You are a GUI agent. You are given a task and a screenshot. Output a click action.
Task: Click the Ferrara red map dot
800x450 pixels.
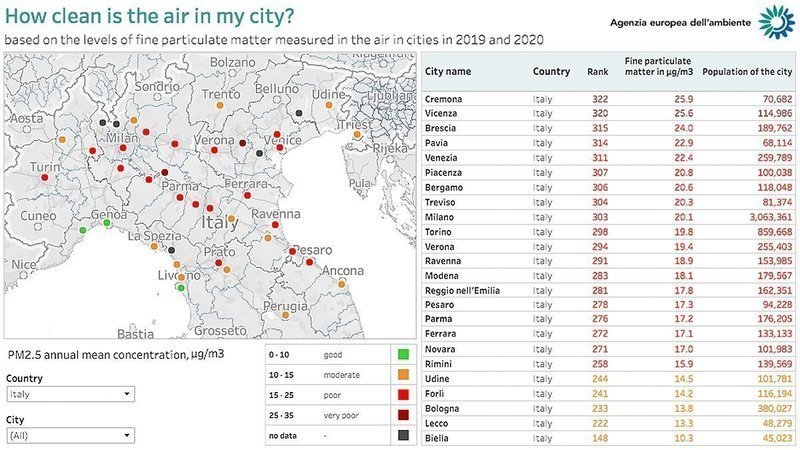(247, 195)
